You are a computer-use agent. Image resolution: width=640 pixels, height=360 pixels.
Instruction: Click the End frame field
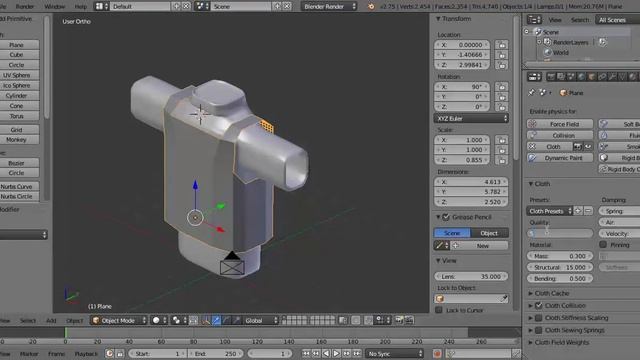click(216, 353)
